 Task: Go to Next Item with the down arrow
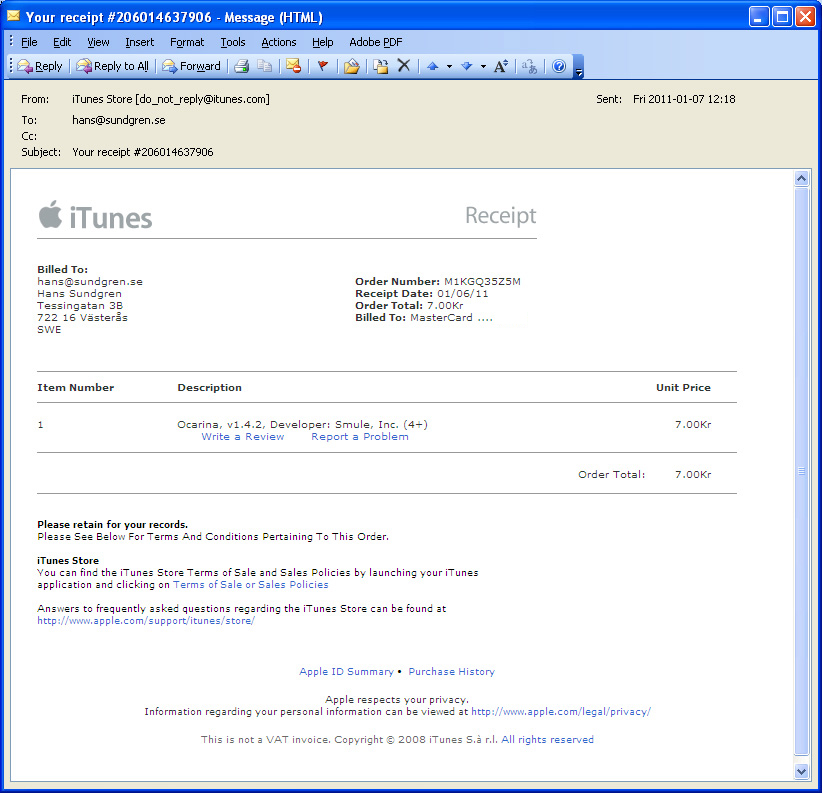pos(467,66)
